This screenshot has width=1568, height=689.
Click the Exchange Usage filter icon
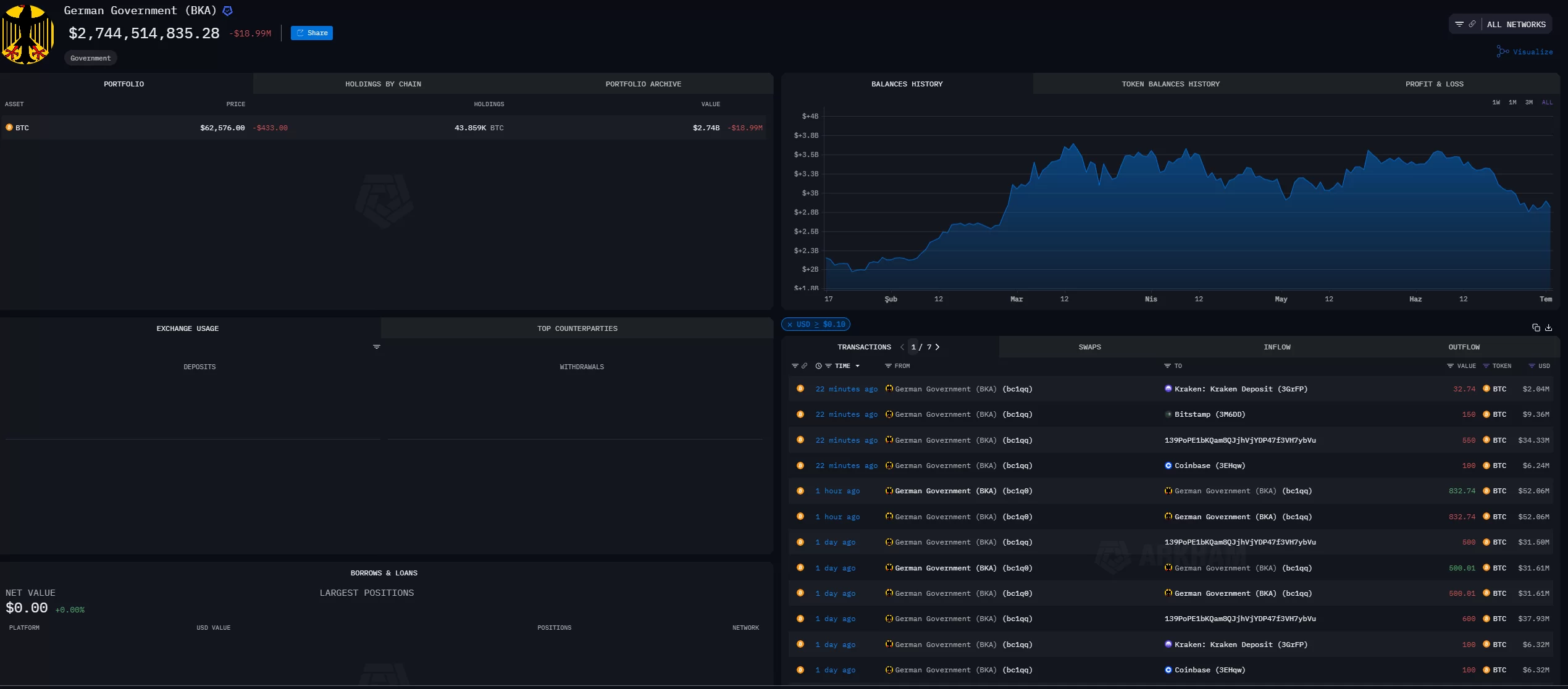pos(377,347)
